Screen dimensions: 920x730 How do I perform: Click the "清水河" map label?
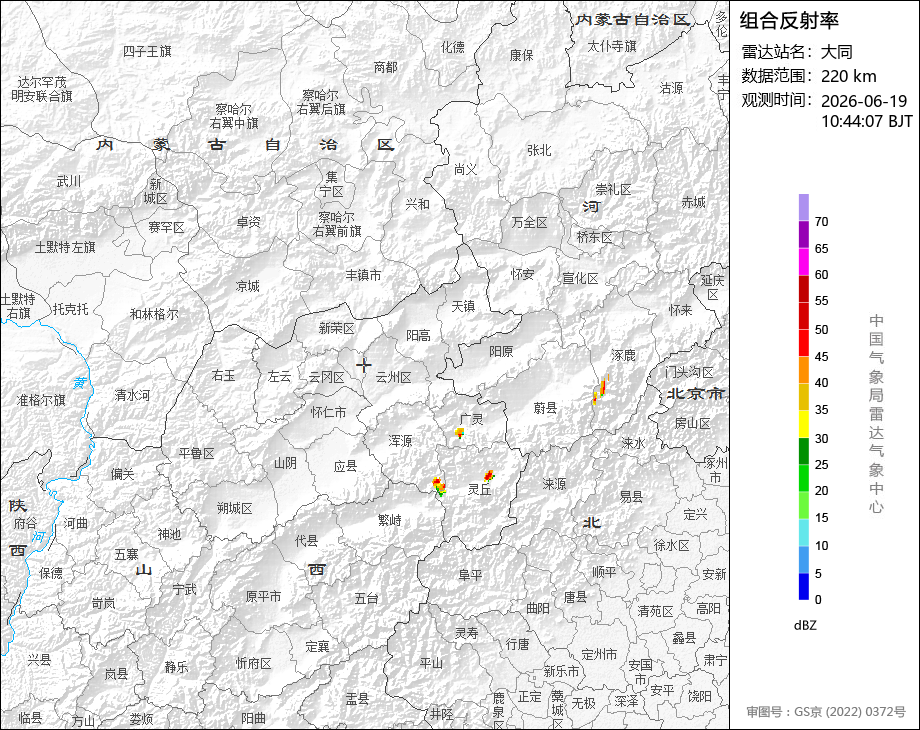pyautogui.click(x=133, y=396)
